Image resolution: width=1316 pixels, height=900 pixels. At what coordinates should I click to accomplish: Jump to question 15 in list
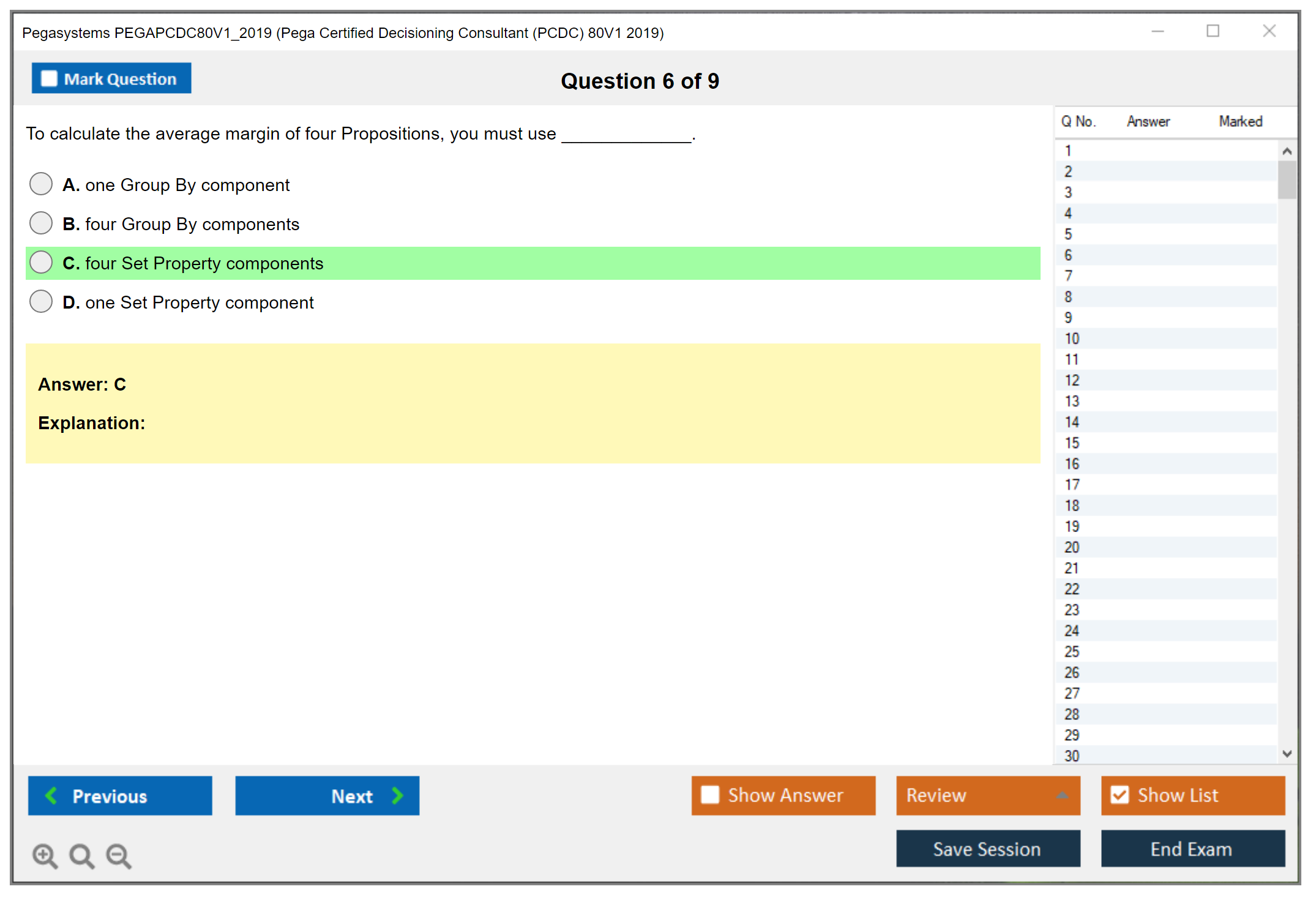click(1072, 443)
